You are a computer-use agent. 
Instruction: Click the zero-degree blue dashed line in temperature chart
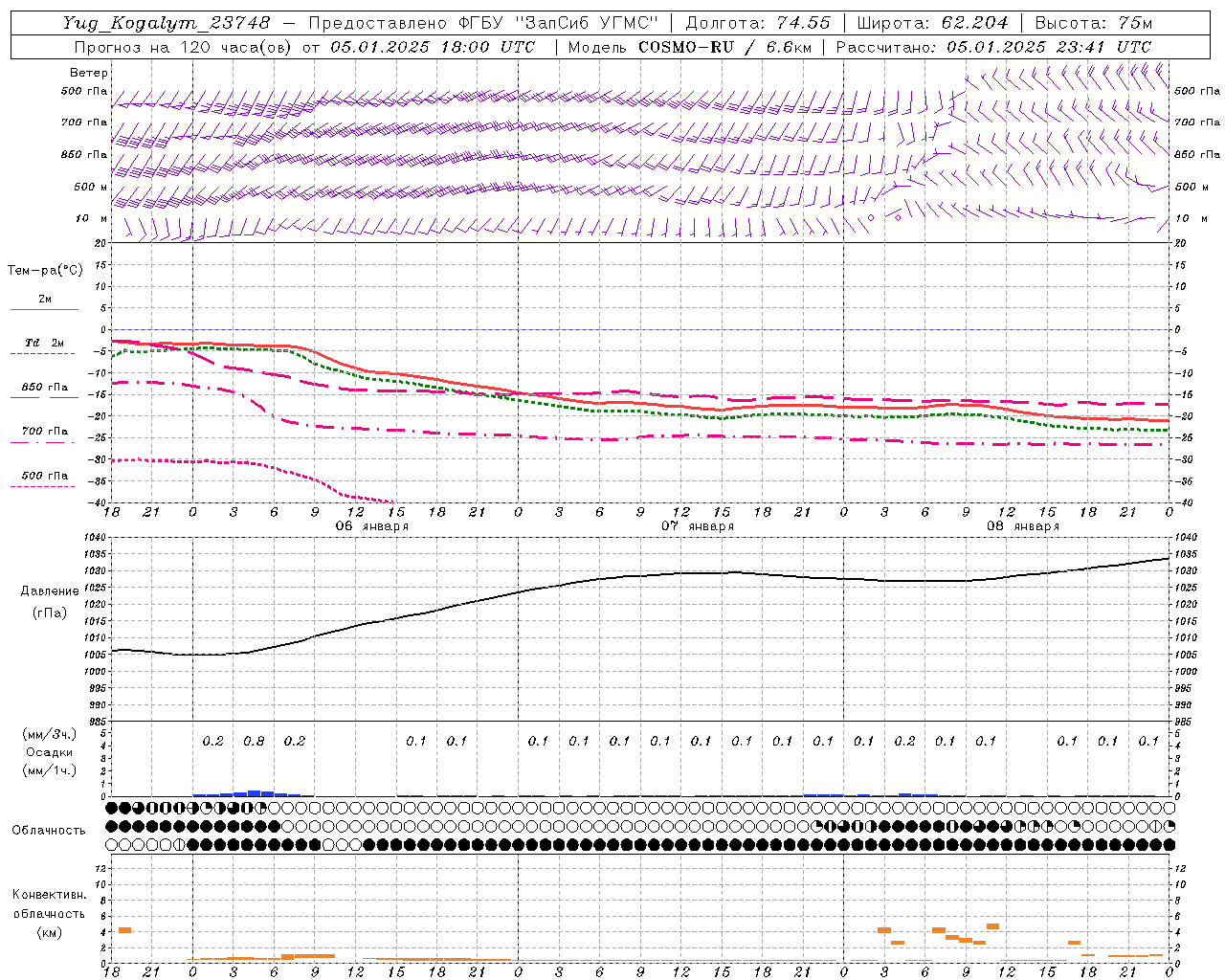(x=641, y=329)
